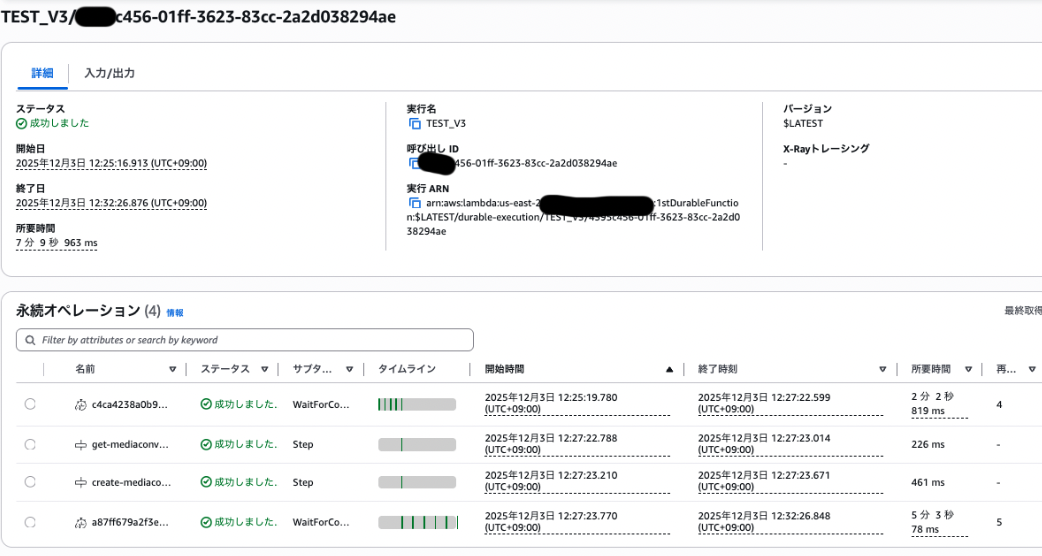Open the create-mediaco... operation name
The width and height of the screenshot is (1042, 556).
(132, 483)
